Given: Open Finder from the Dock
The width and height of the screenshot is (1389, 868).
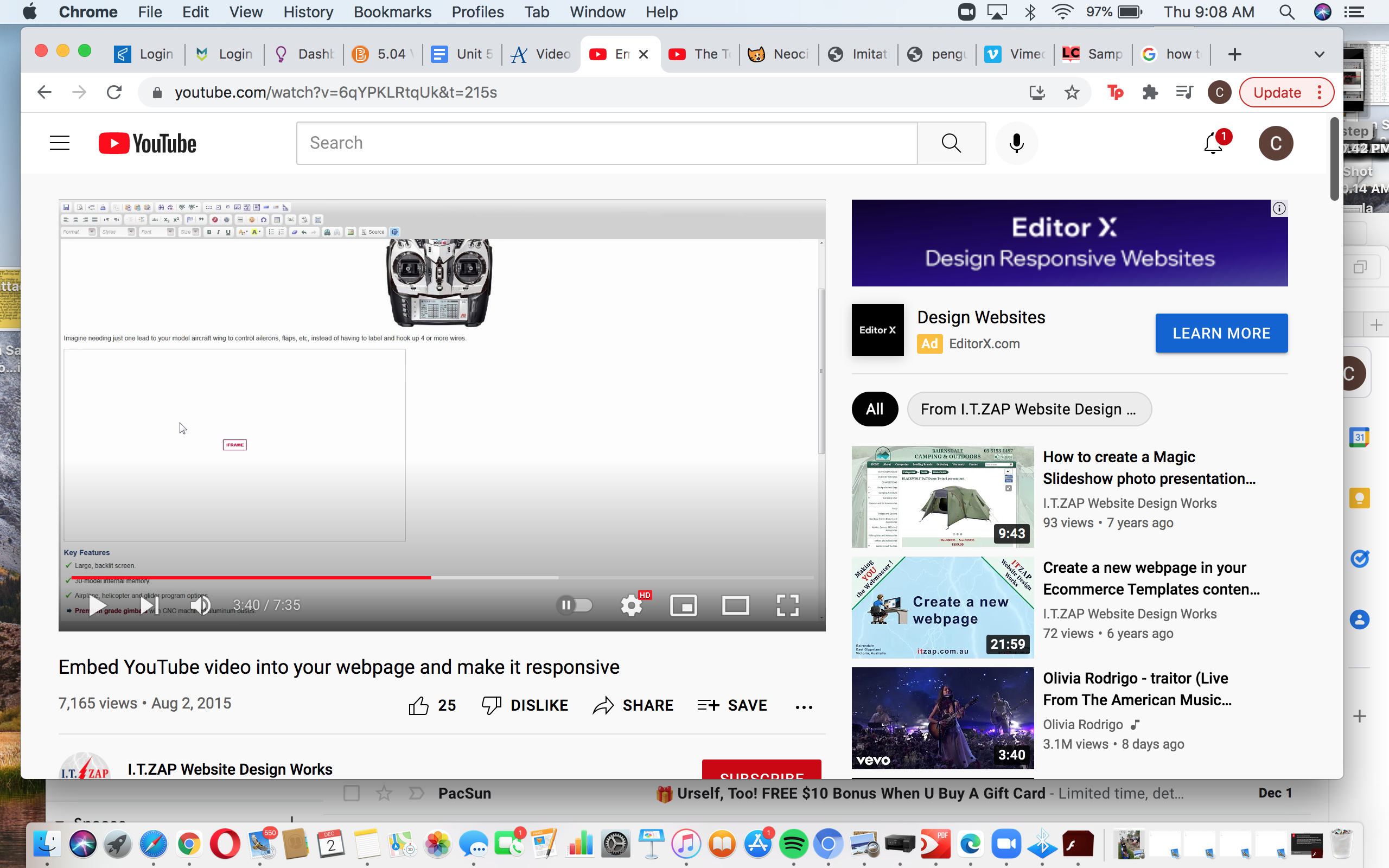Looking at the screenshot, I should 47,845.
